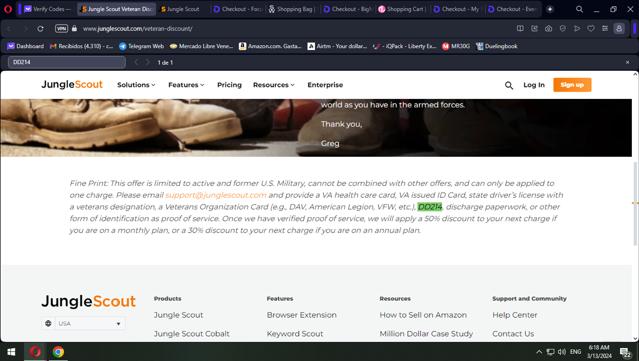639x361 pixels.
Task: Add page to bookmarks with heart icon
Action: click(591, 29)
